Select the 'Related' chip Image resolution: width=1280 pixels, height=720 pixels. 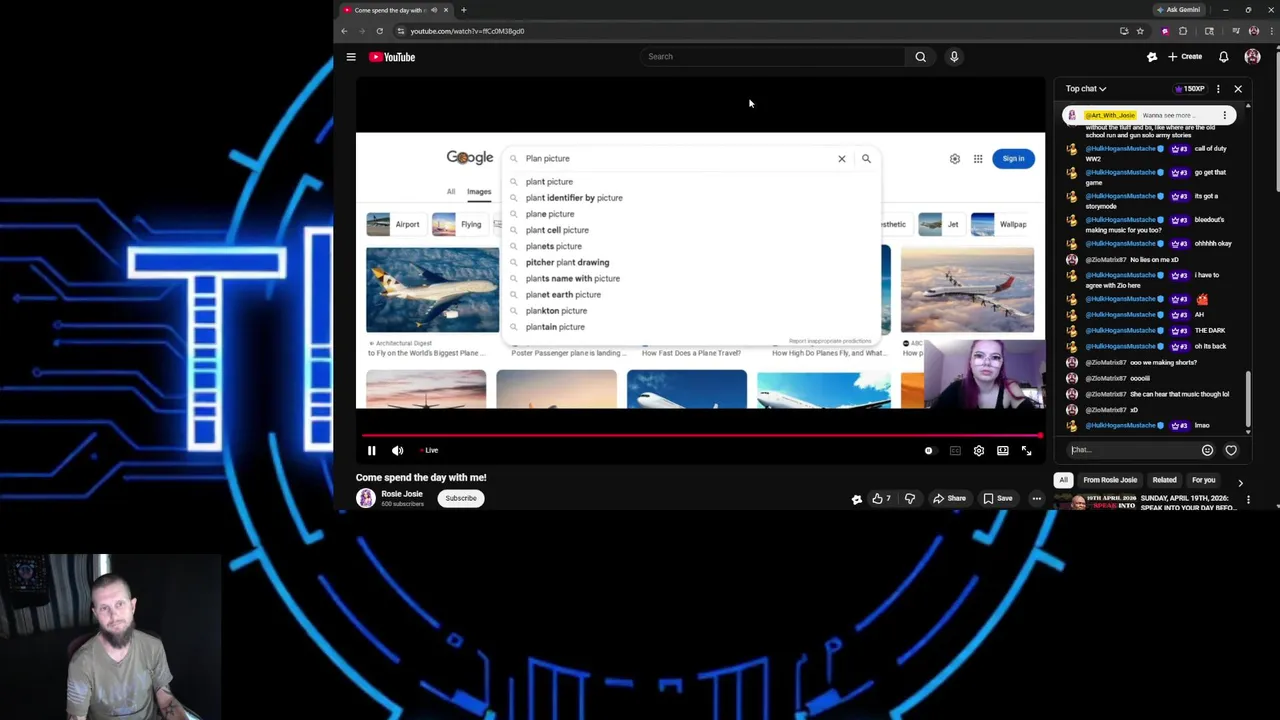point(1164,480)
